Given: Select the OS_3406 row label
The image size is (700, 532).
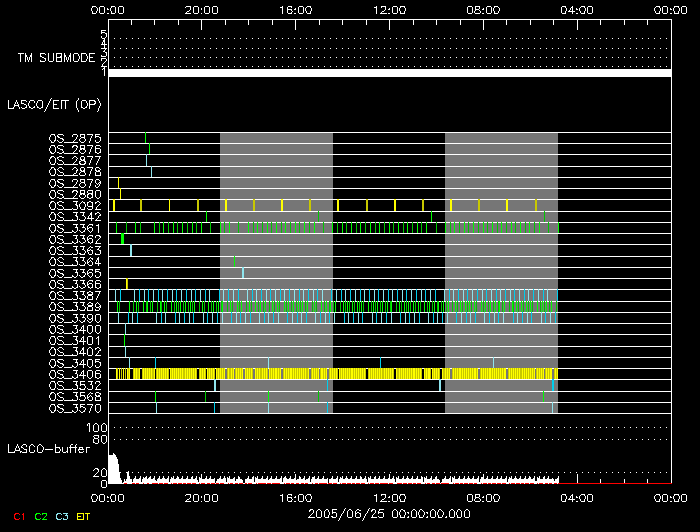Looking at the screenshot, I should [x=74, y=374].
